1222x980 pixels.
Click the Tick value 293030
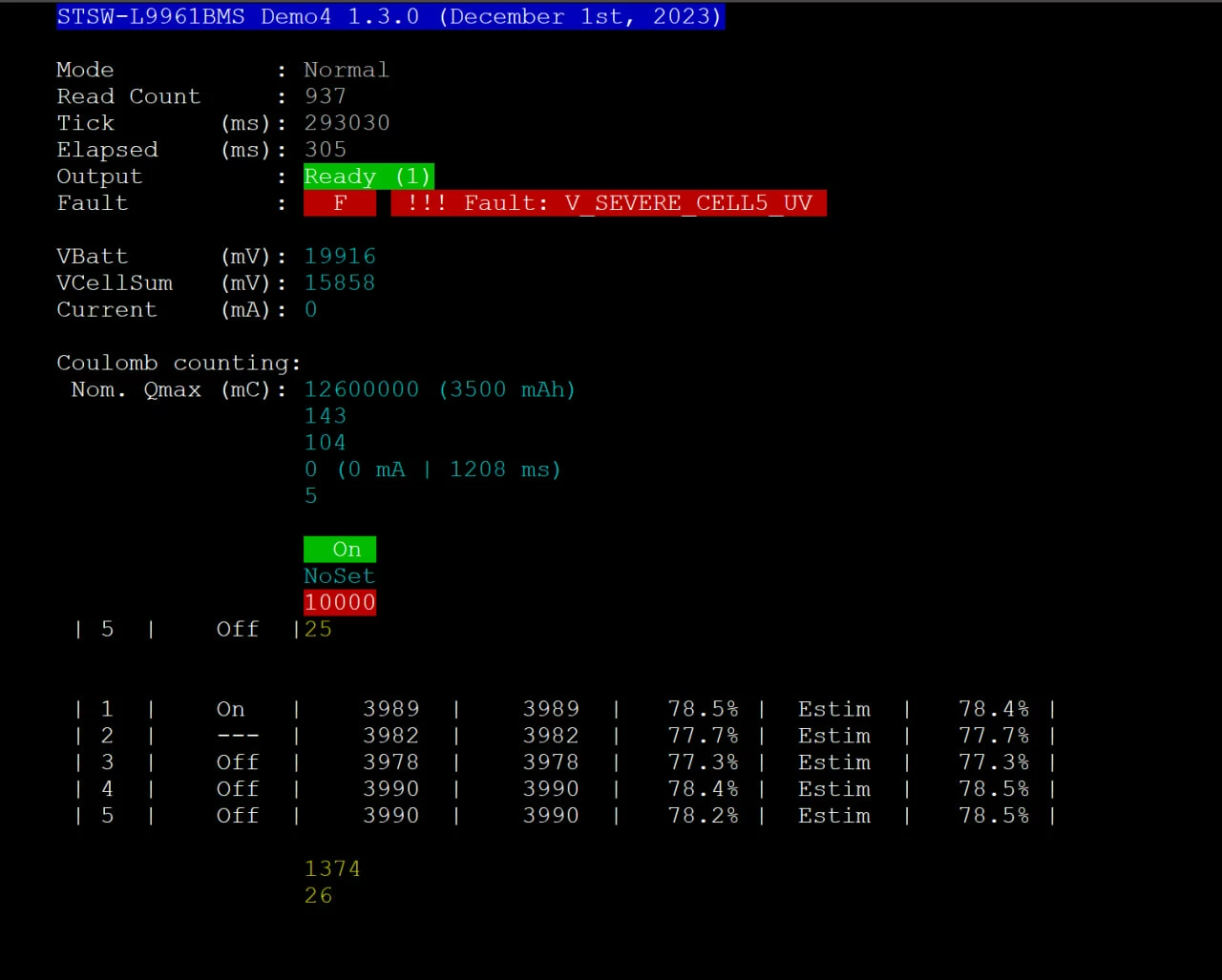pyautogui.click(x=347, y=123)
